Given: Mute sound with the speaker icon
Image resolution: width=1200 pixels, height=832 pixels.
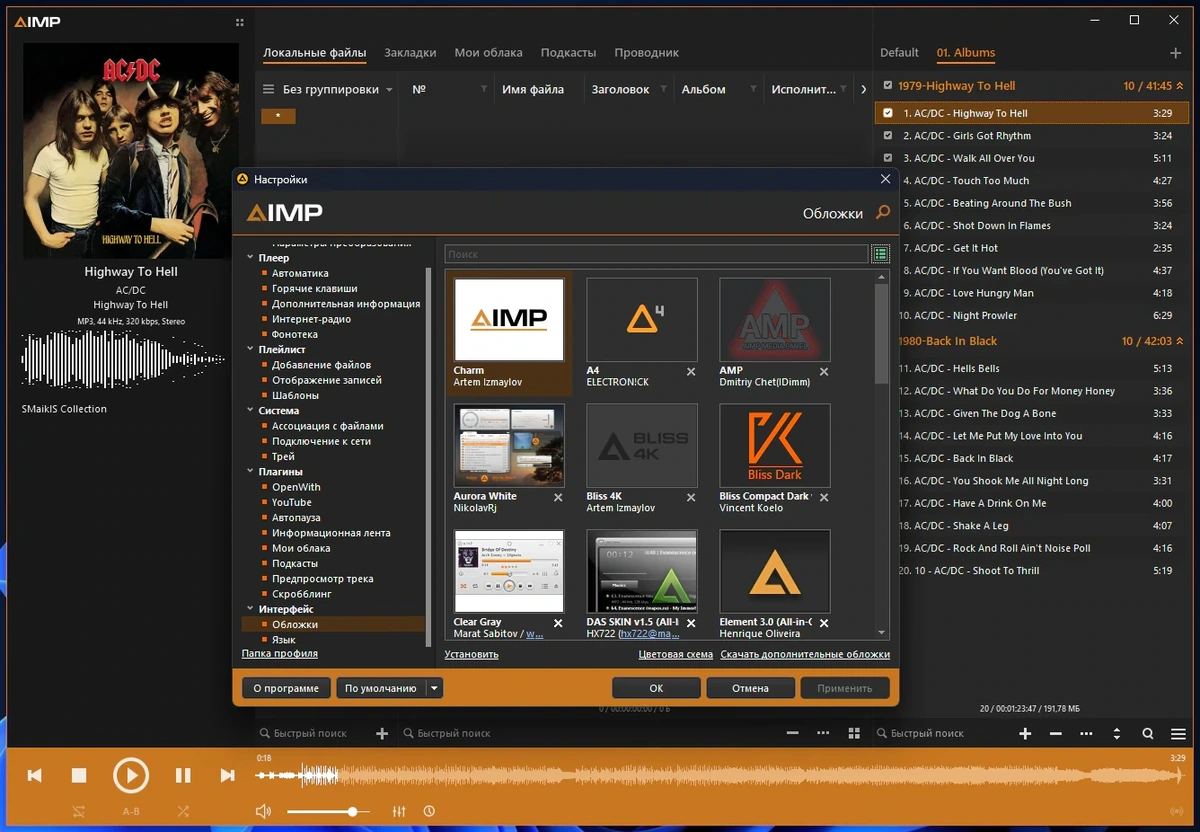Looking at the screenshot, I should pos(263,811).
